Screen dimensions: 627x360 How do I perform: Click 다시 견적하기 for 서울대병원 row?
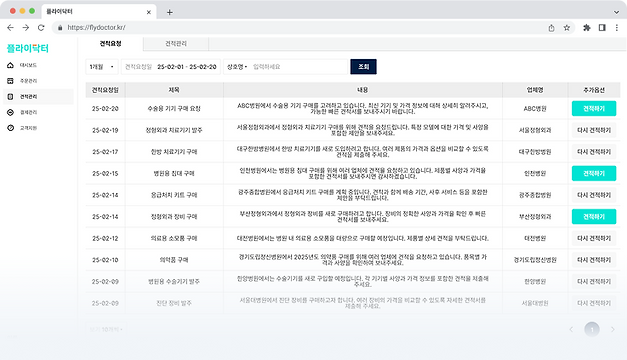pos(594,303)
